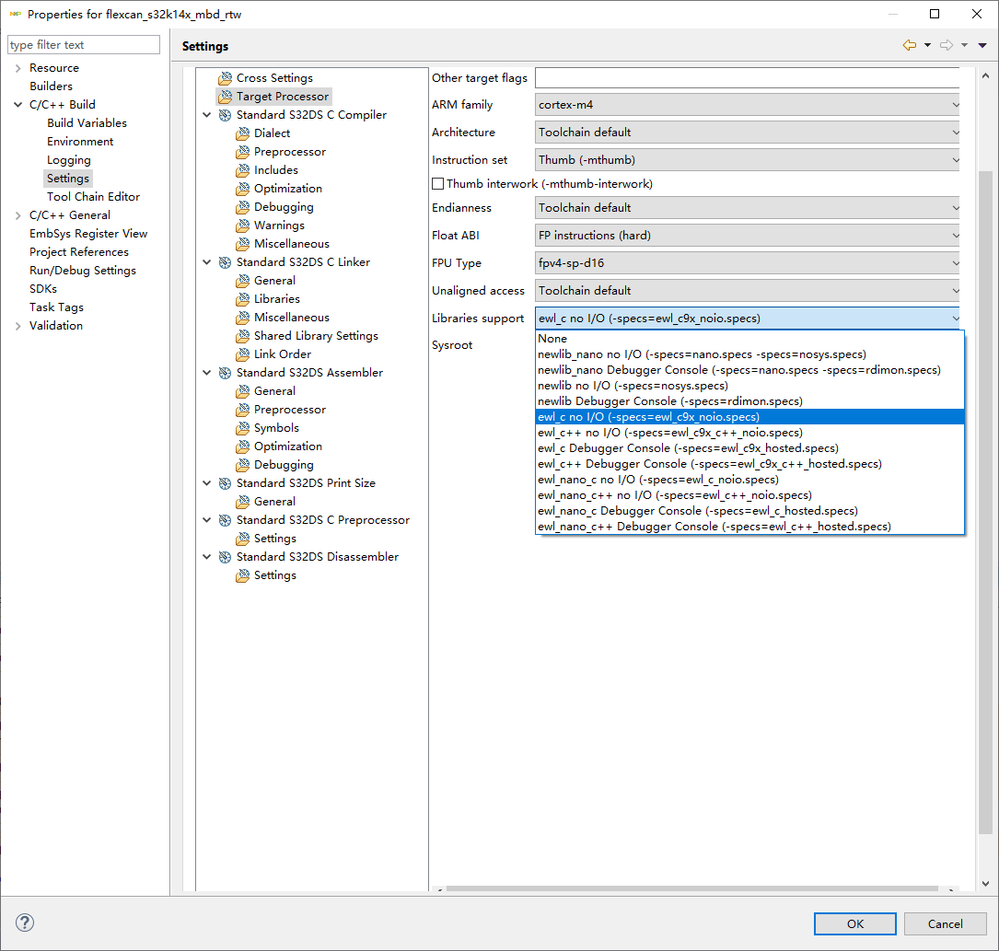999x951 pixels.
Task: Open Tool Chain Editor page
Action: pos(93,197)
